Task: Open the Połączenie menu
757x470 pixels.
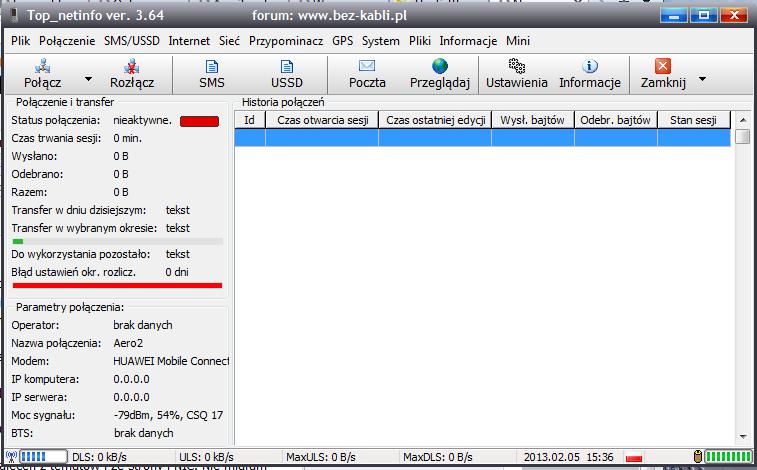Action: click(x=67, y=41)
